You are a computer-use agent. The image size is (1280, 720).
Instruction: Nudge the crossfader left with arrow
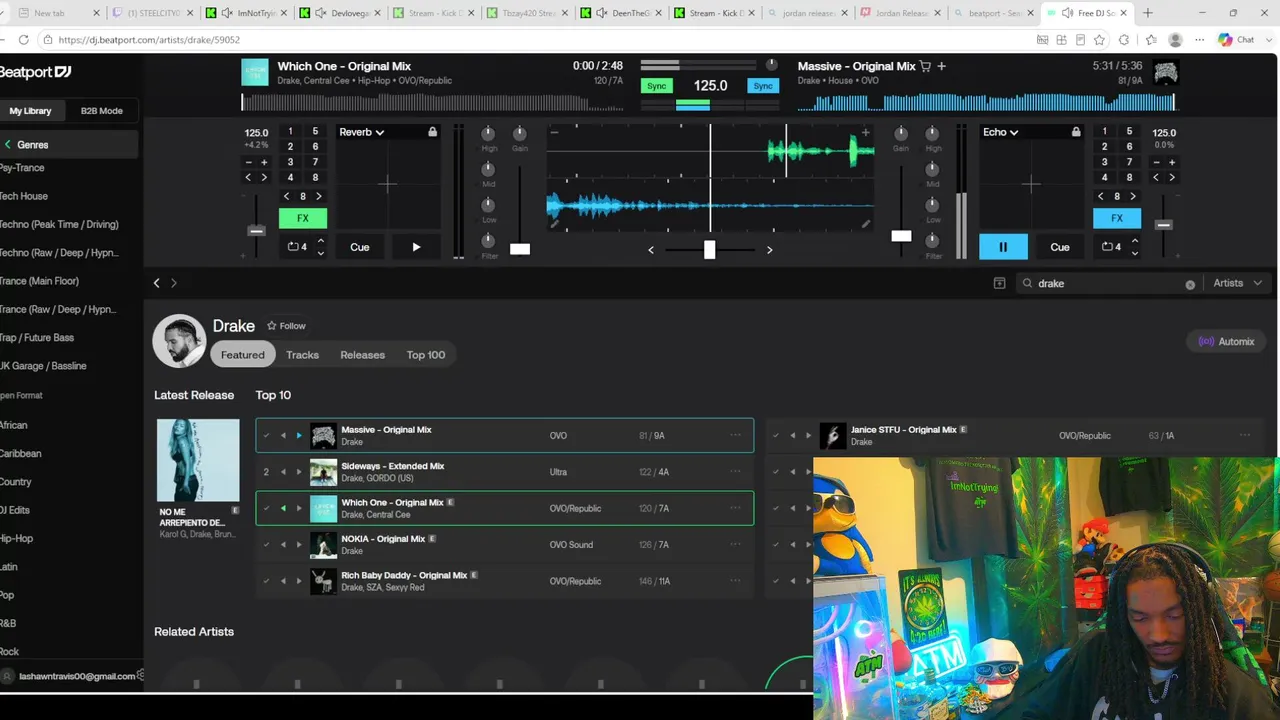point(651,250)
